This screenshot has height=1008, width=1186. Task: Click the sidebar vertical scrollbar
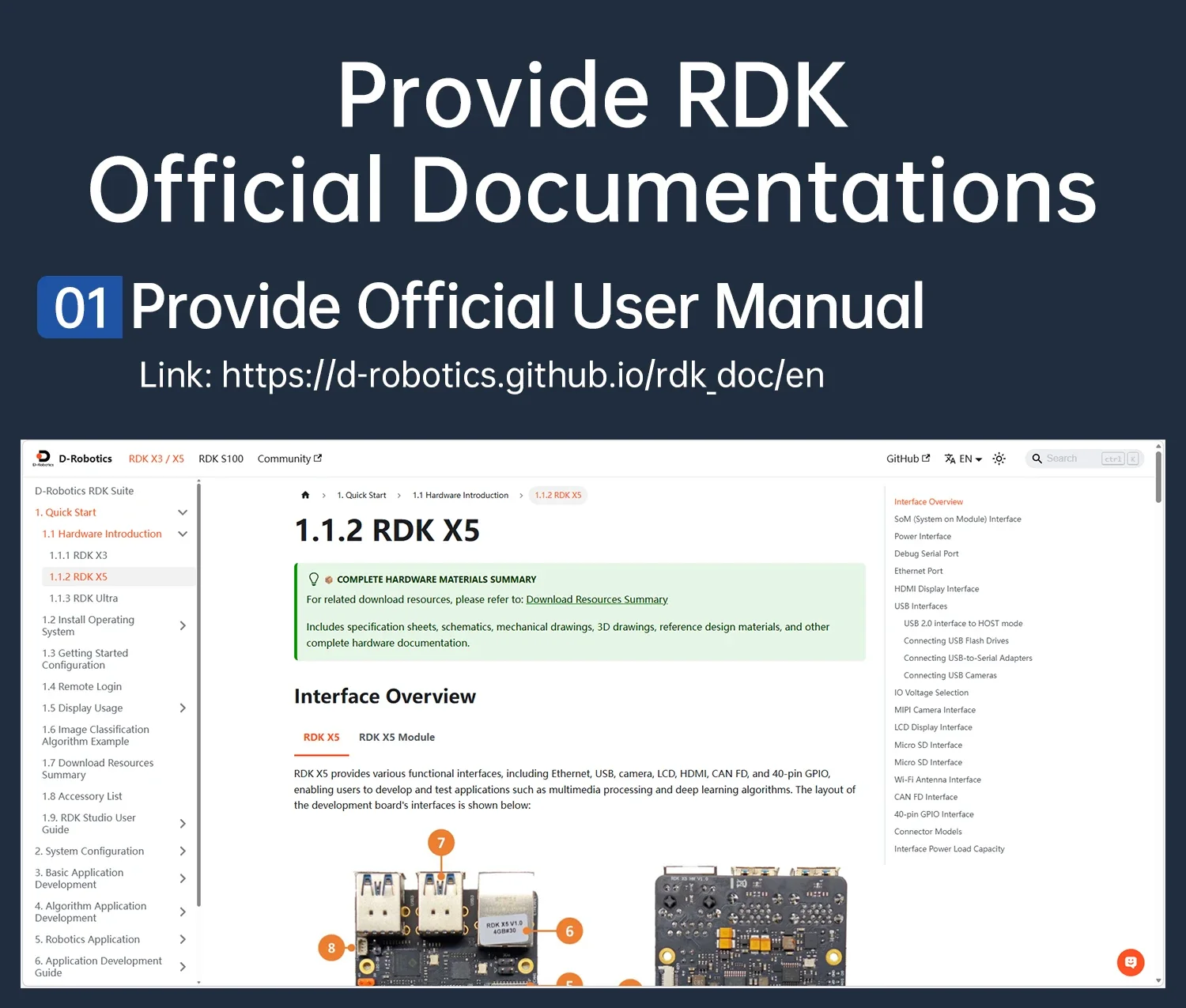click(198, 696)
